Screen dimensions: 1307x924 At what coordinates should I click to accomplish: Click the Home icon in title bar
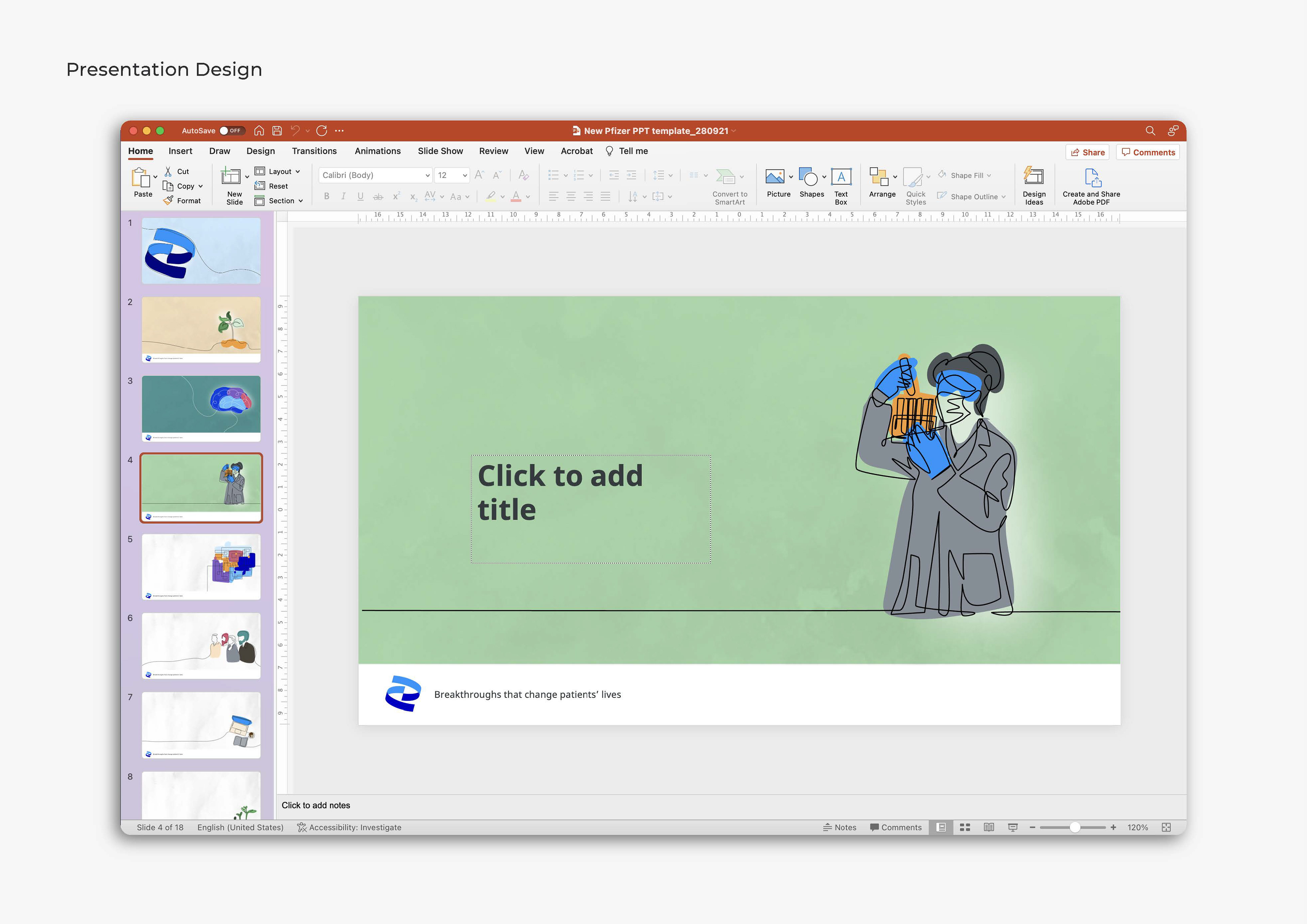point(259,130)
